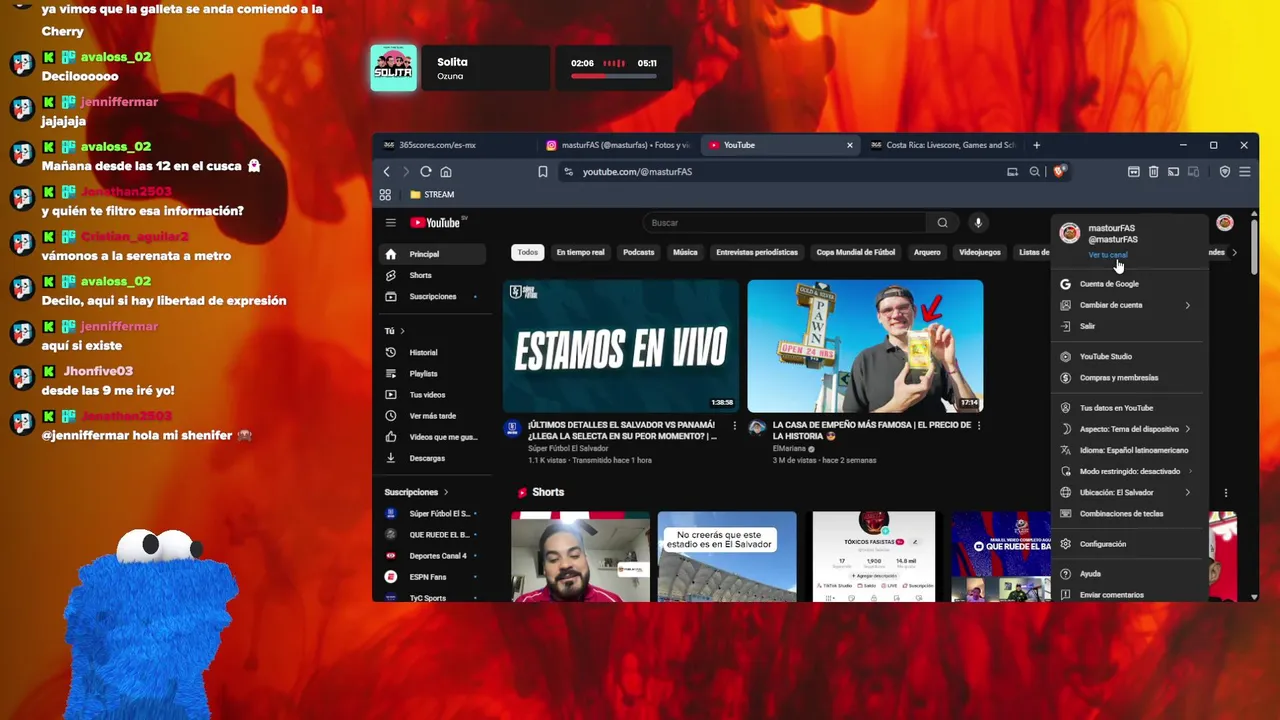Choose Salir to sign out
This screenshot has height=720, width=1280.
click(x=1128, y=326)
